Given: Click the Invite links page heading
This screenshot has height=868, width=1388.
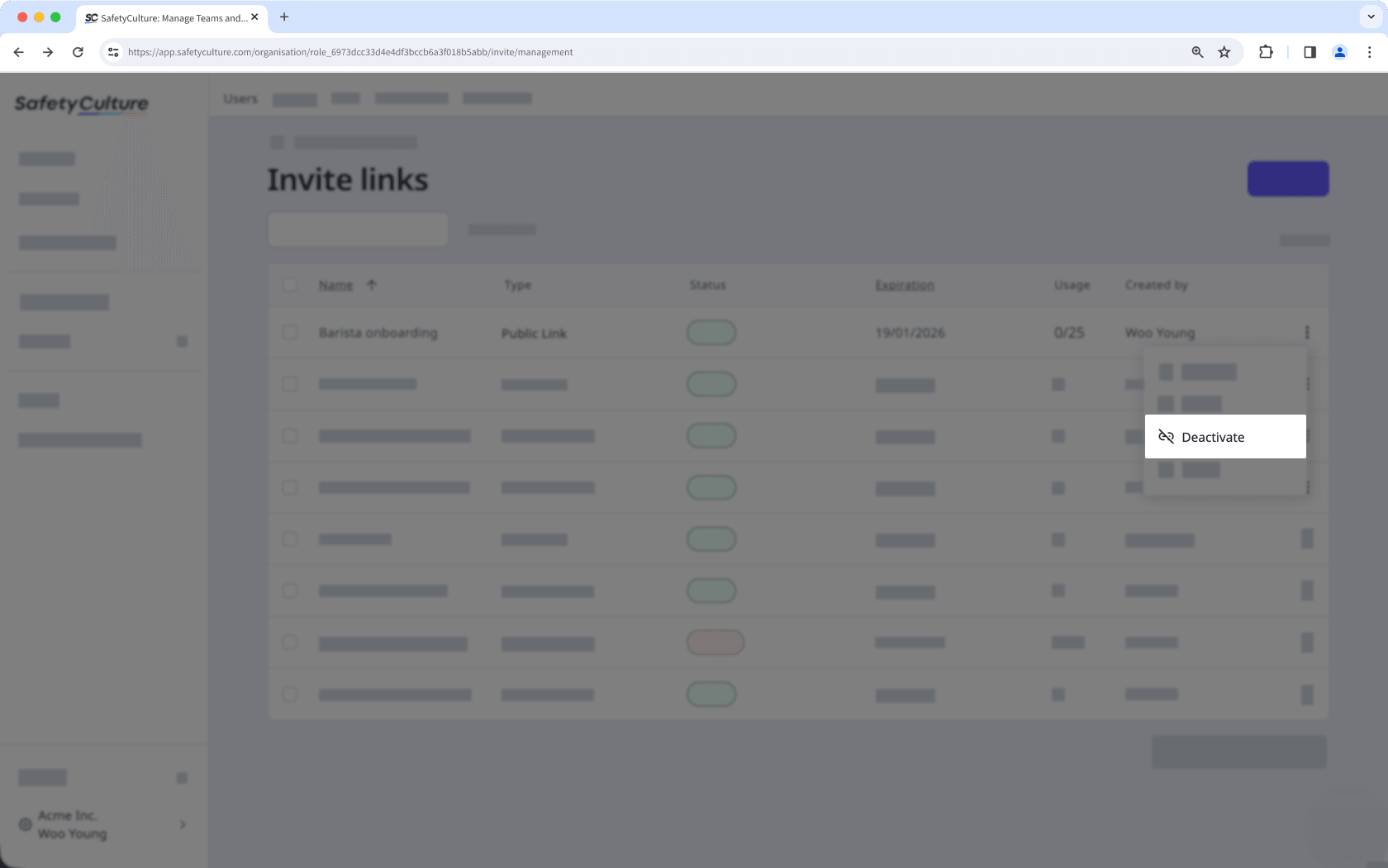Looking at the screenshot, I should [x=348, y=179].
